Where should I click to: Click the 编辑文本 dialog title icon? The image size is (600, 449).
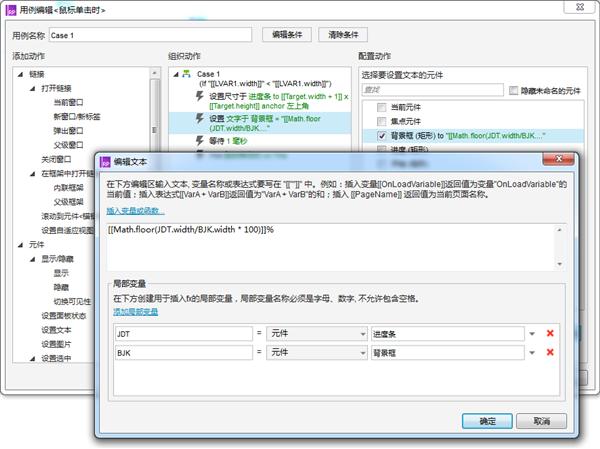pyautogui.click(x=103, y=159)
